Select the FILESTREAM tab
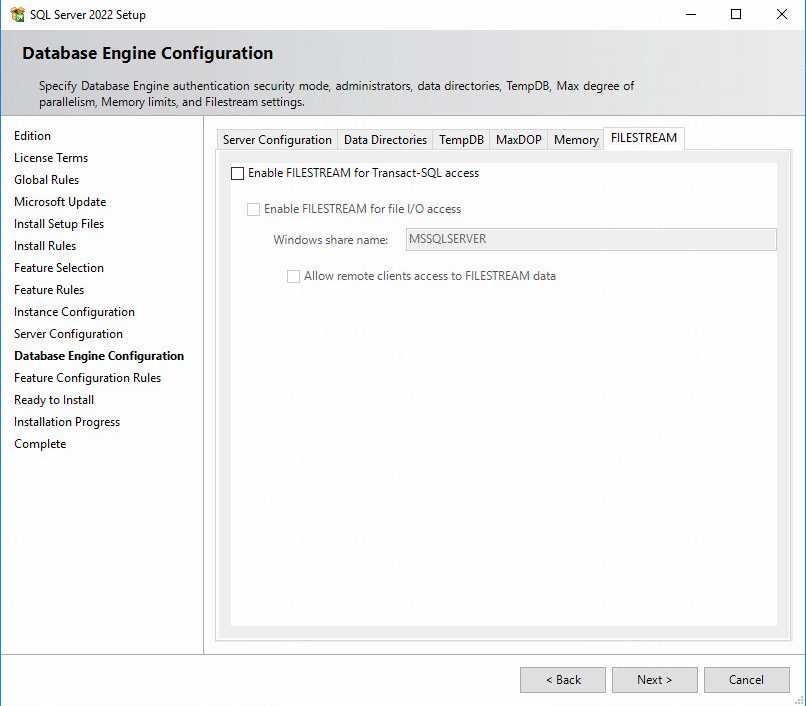The image size is (806, 706). click(x=644, y=138)
